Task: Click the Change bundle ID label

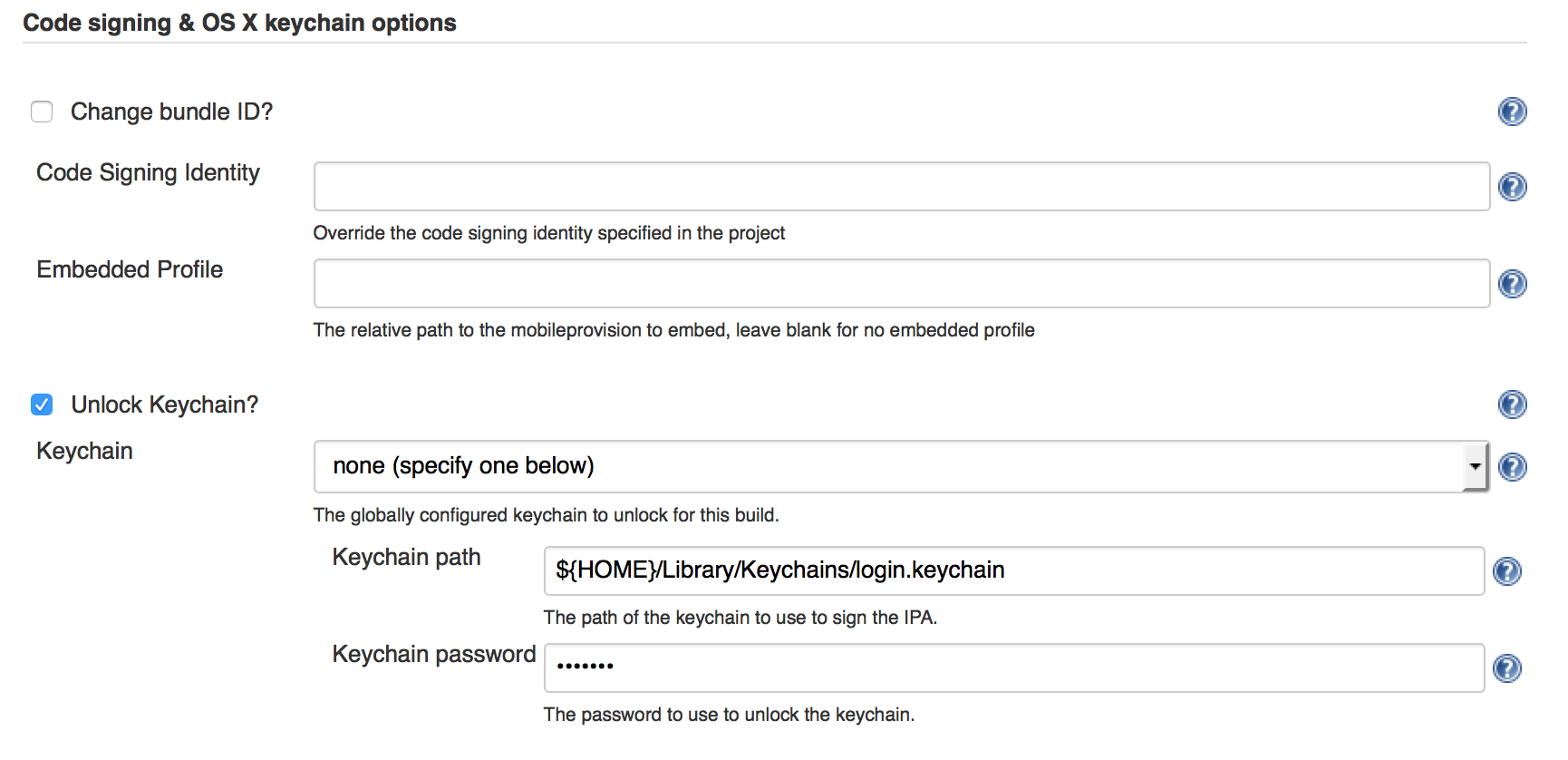Action: 171,111
